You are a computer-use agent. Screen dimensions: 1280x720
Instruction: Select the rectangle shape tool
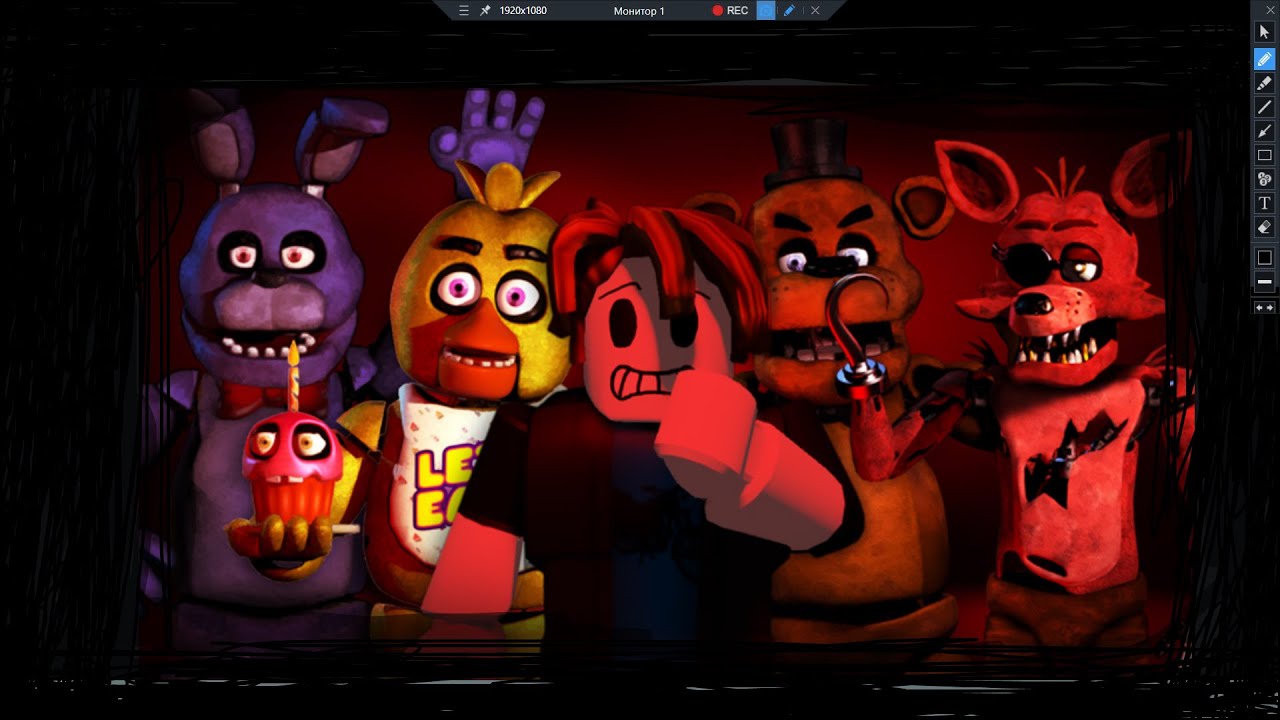point(1264,155)
